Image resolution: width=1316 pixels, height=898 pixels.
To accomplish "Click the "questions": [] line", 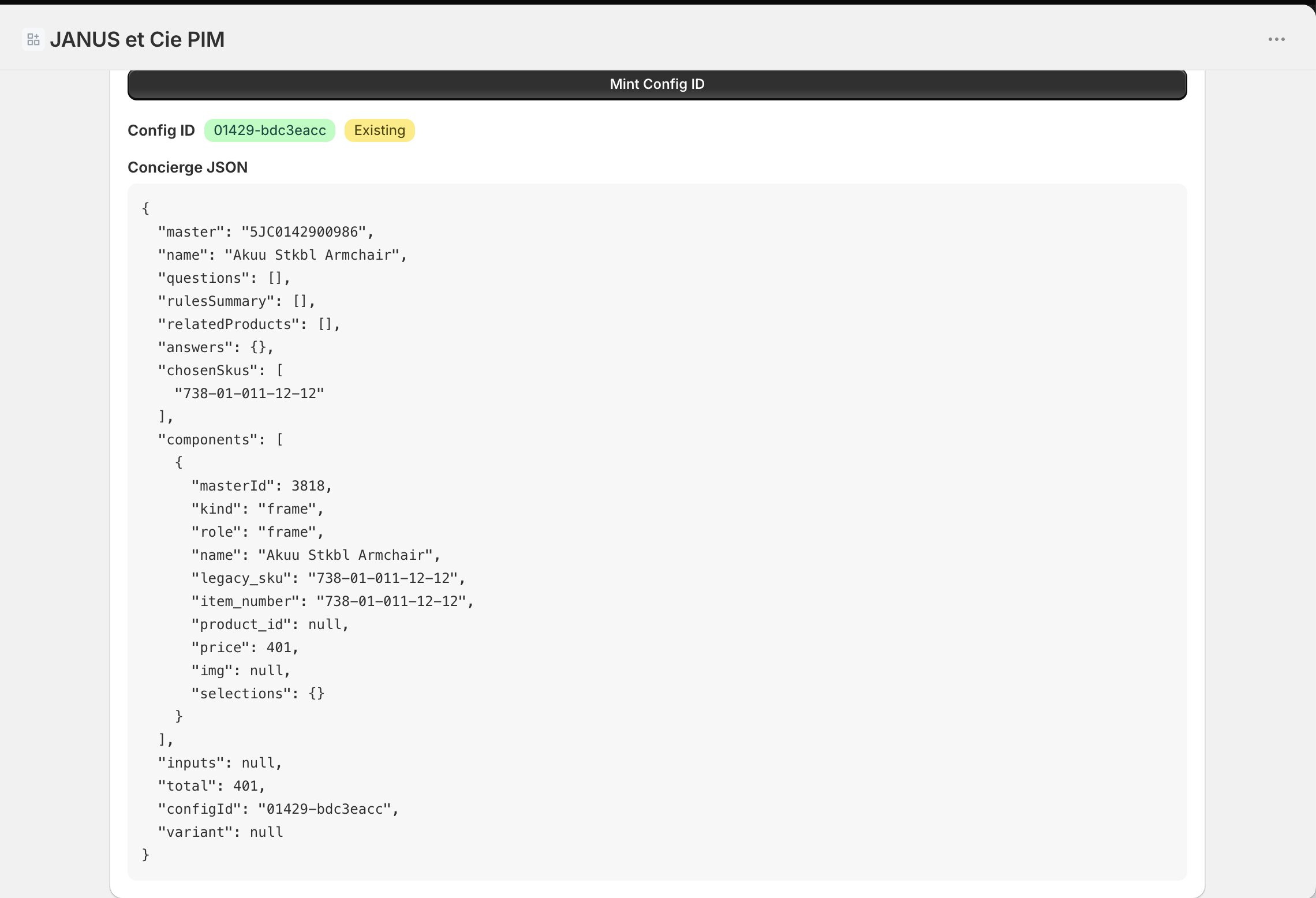I will point(224,278).
